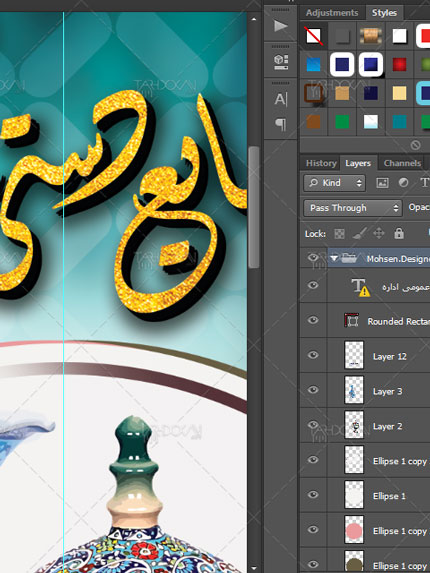Hide the Ellipse 1 copy layer above Ellipse 1
The height and width of the screenshot is (573, 430).
[313, 460]
